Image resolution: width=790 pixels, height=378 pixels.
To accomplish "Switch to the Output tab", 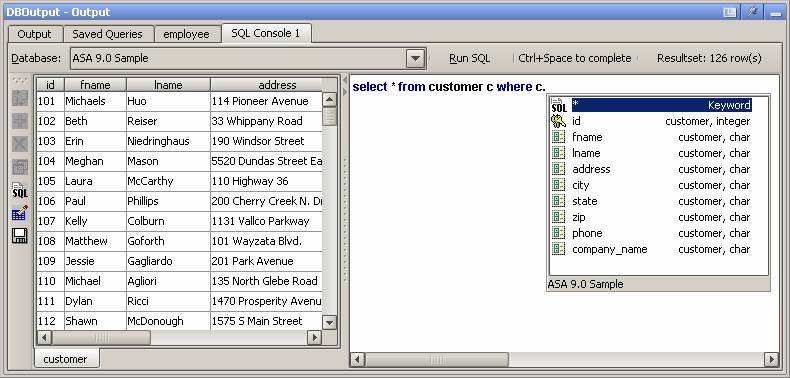I will [x=34, y=34].
